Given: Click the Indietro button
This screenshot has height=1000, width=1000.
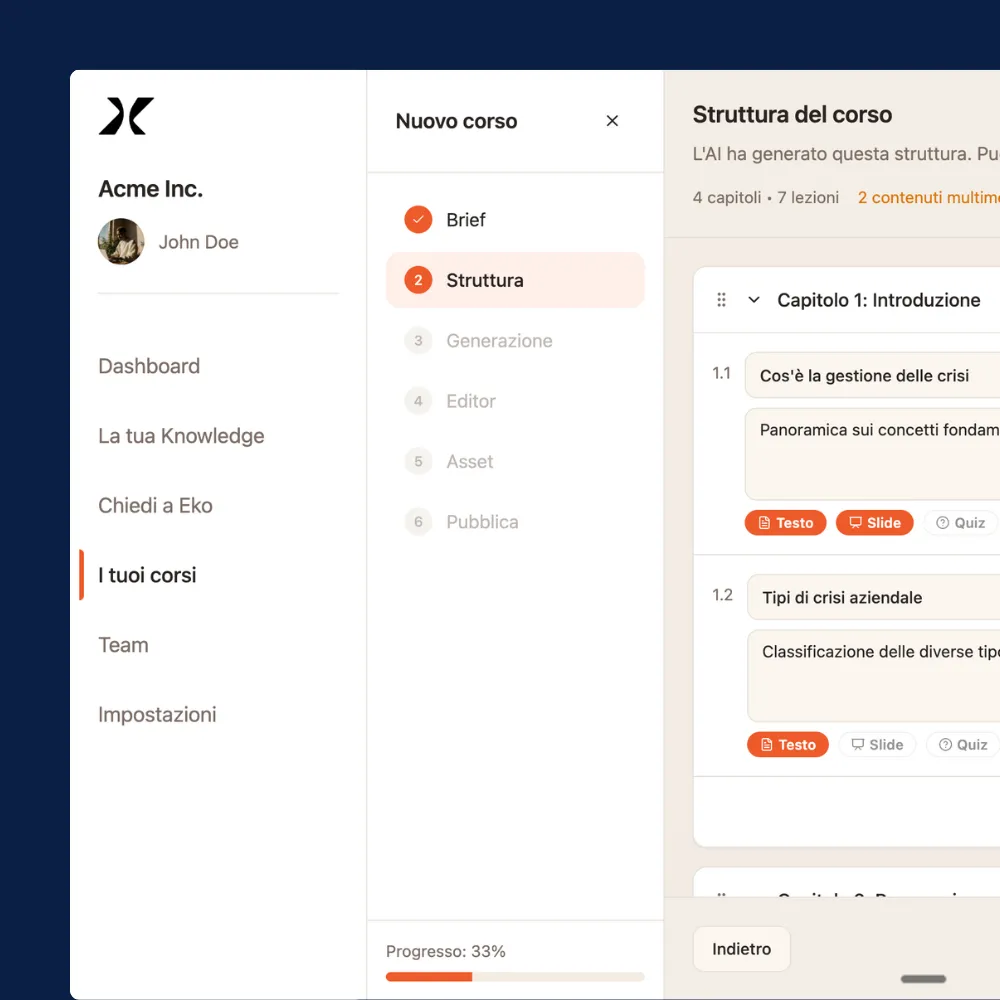Looking at the screenshot, I should pos(741,949).
